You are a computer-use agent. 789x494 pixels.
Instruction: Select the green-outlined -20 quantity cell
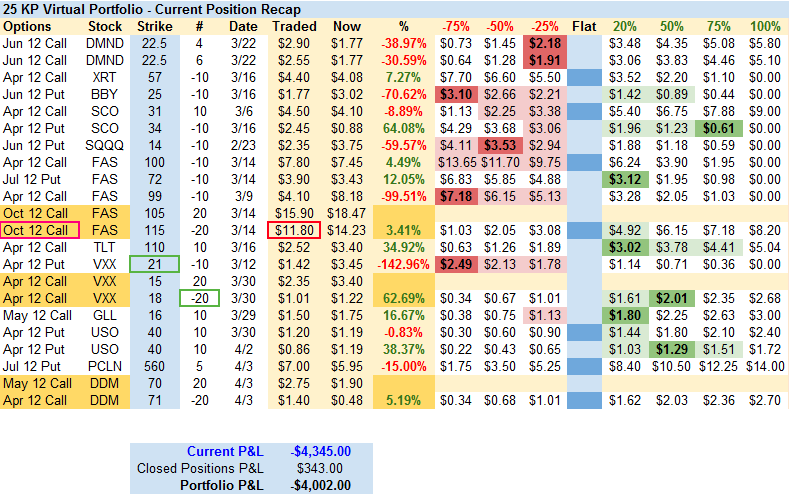click(x=197, y=298)
